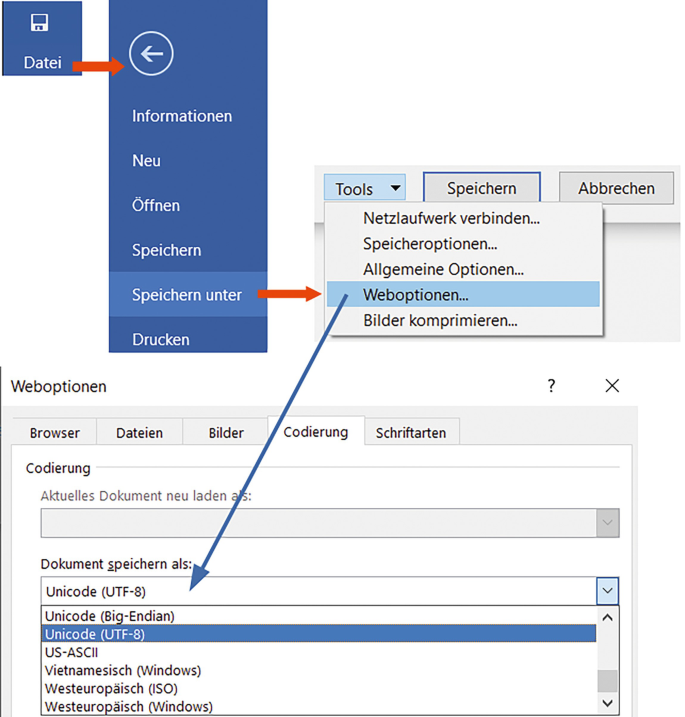
Task: Close the Weboptionen dialog
Action: click(612, 386)
